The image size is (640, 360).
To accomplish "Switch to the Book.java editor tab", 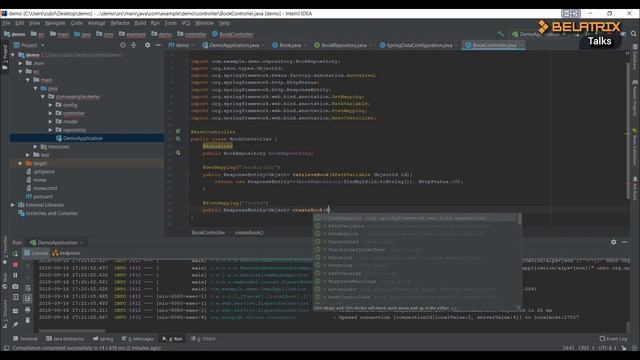I will [286, 45].
